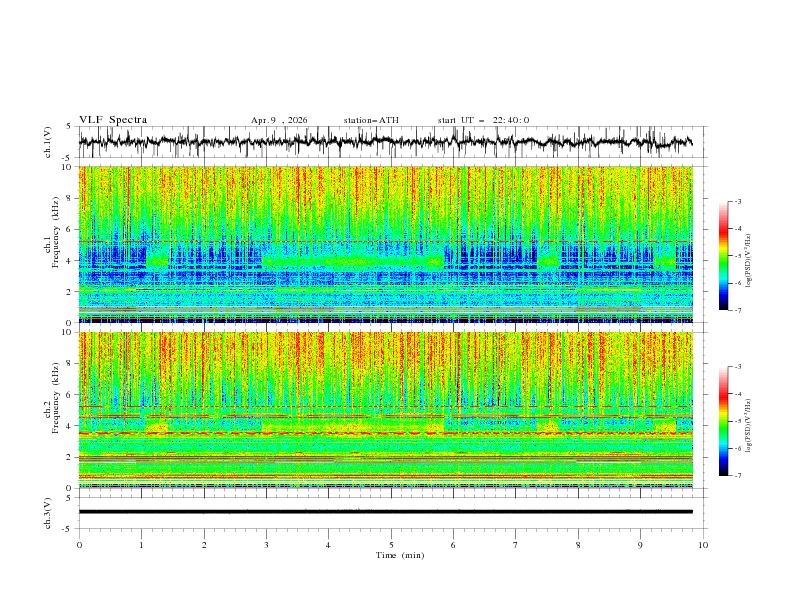Click the "6" tick on time axis

click(x=453, y=545)
